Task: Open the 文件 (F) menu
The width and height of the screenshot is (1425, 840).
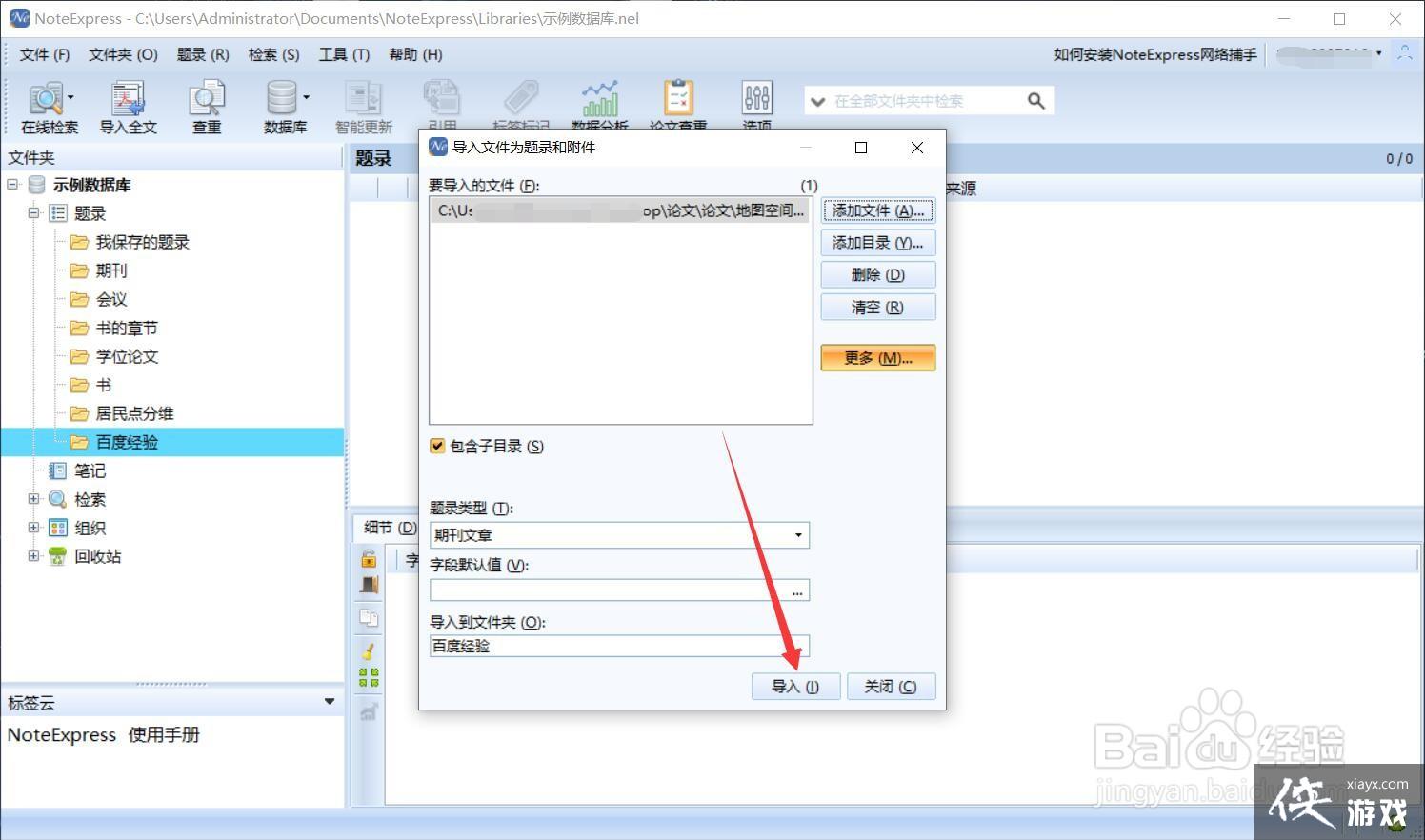Action: point(45,54)
